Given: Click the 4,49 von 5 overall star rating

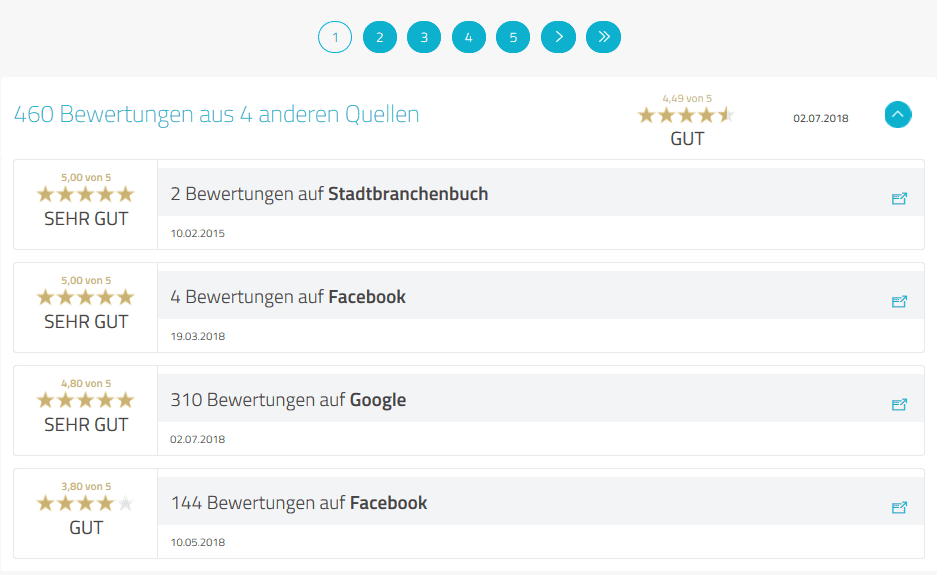Looking at the screenshot, I should [686, 115].
